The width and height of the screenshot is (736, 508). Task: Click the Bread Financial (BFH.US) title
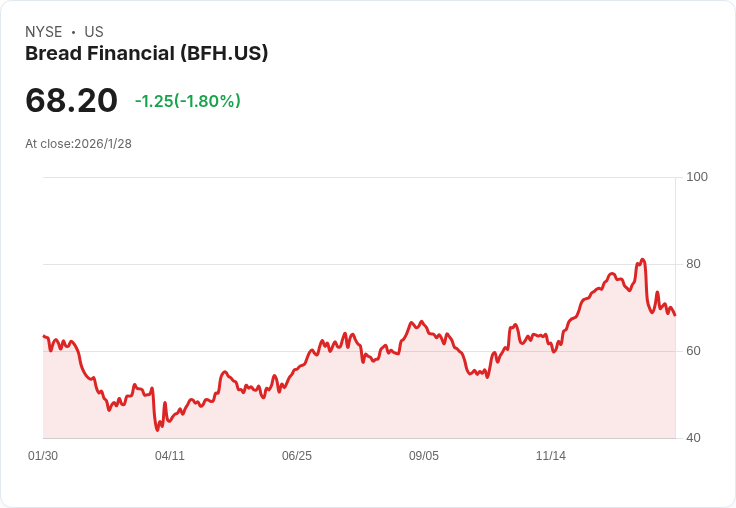(146, 54)
